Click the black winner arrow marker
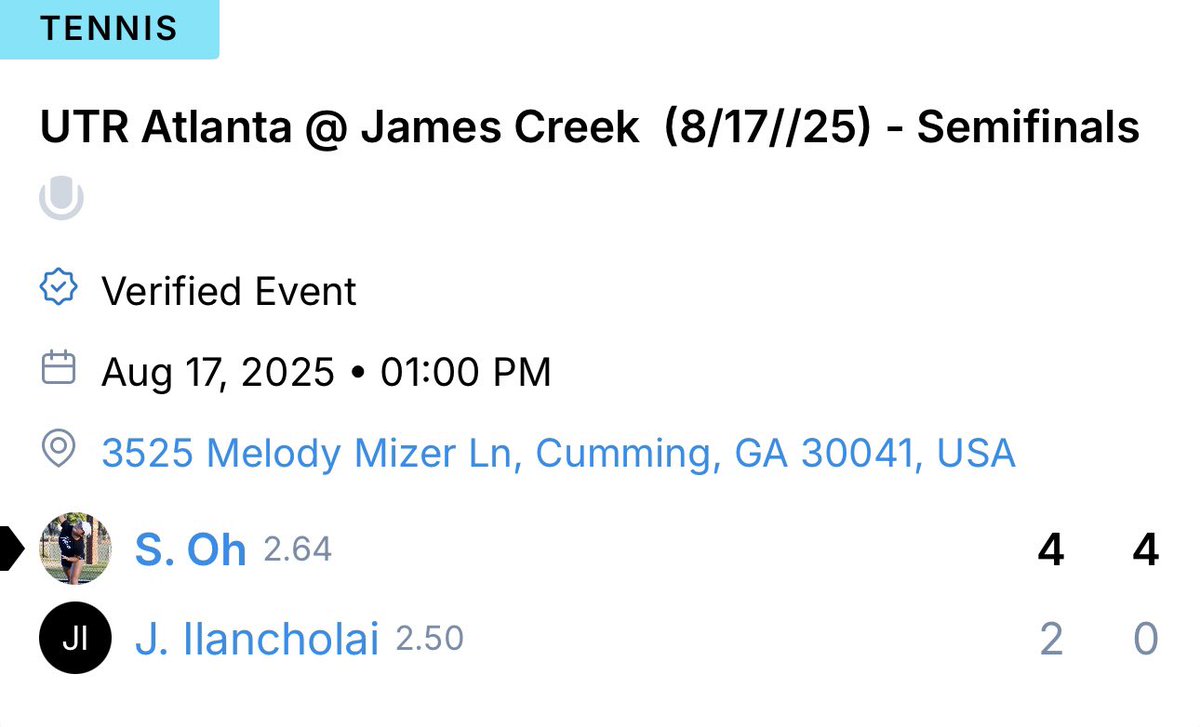 pyautogui.click(x=11, y=549)
